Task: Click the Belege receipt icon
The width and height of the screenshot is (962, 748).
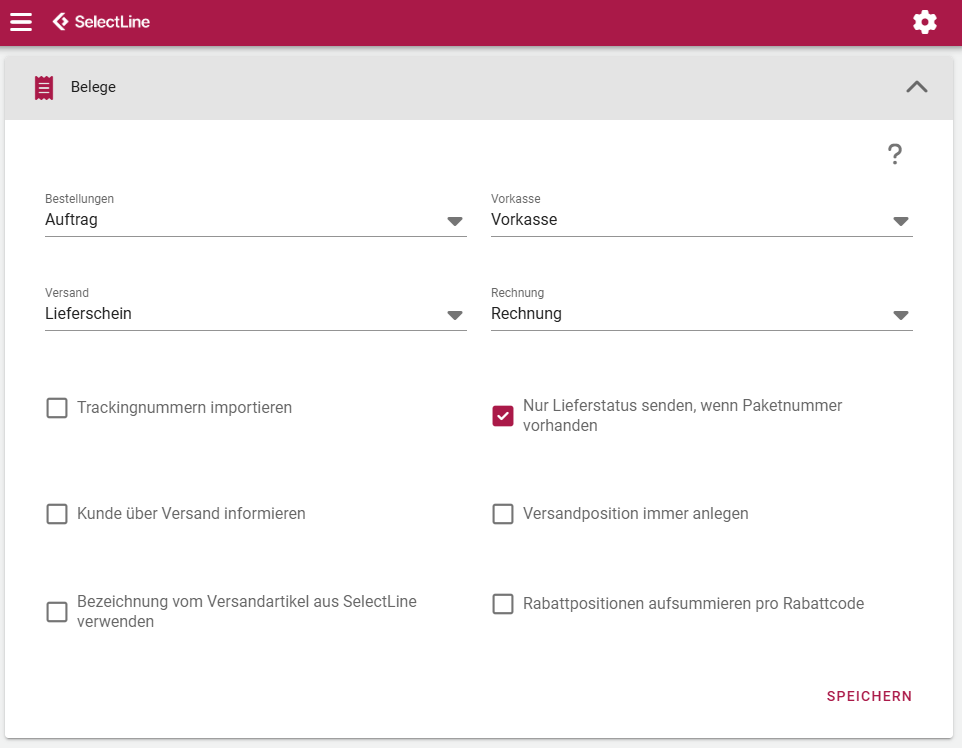Action: (44, 88)
